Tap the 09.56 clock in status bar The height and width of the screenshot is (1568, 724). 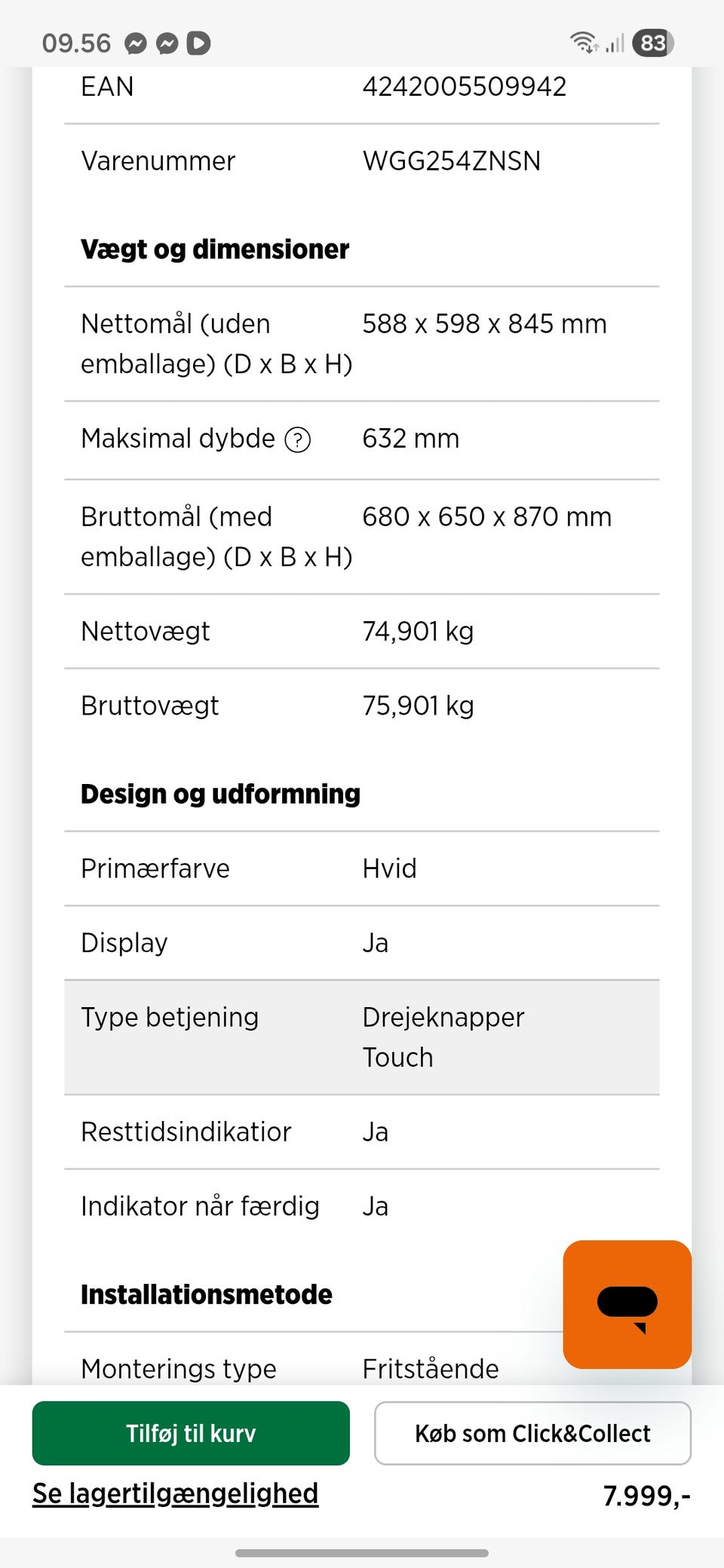[76, 44]
